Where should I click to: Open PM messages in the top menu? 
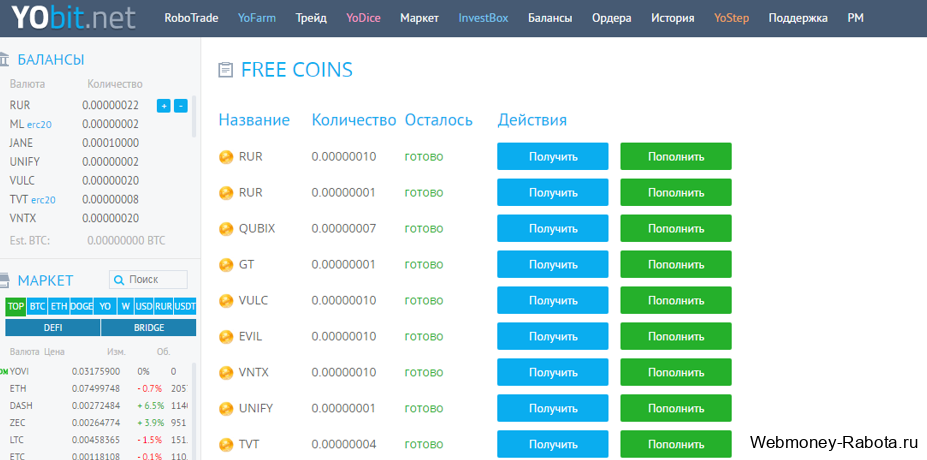pos(855,18)
